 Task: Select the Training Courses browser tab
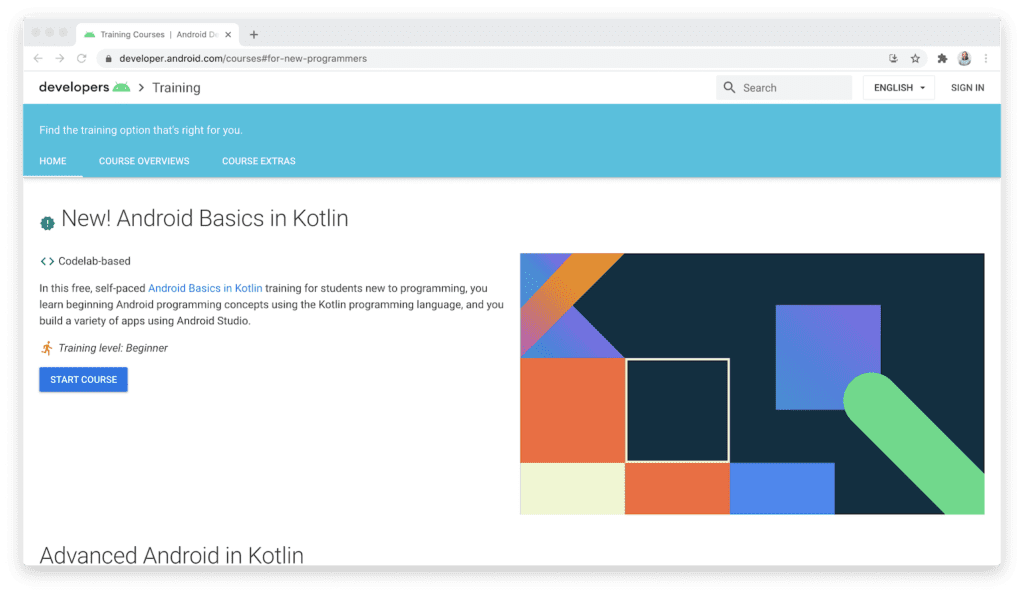157,35
